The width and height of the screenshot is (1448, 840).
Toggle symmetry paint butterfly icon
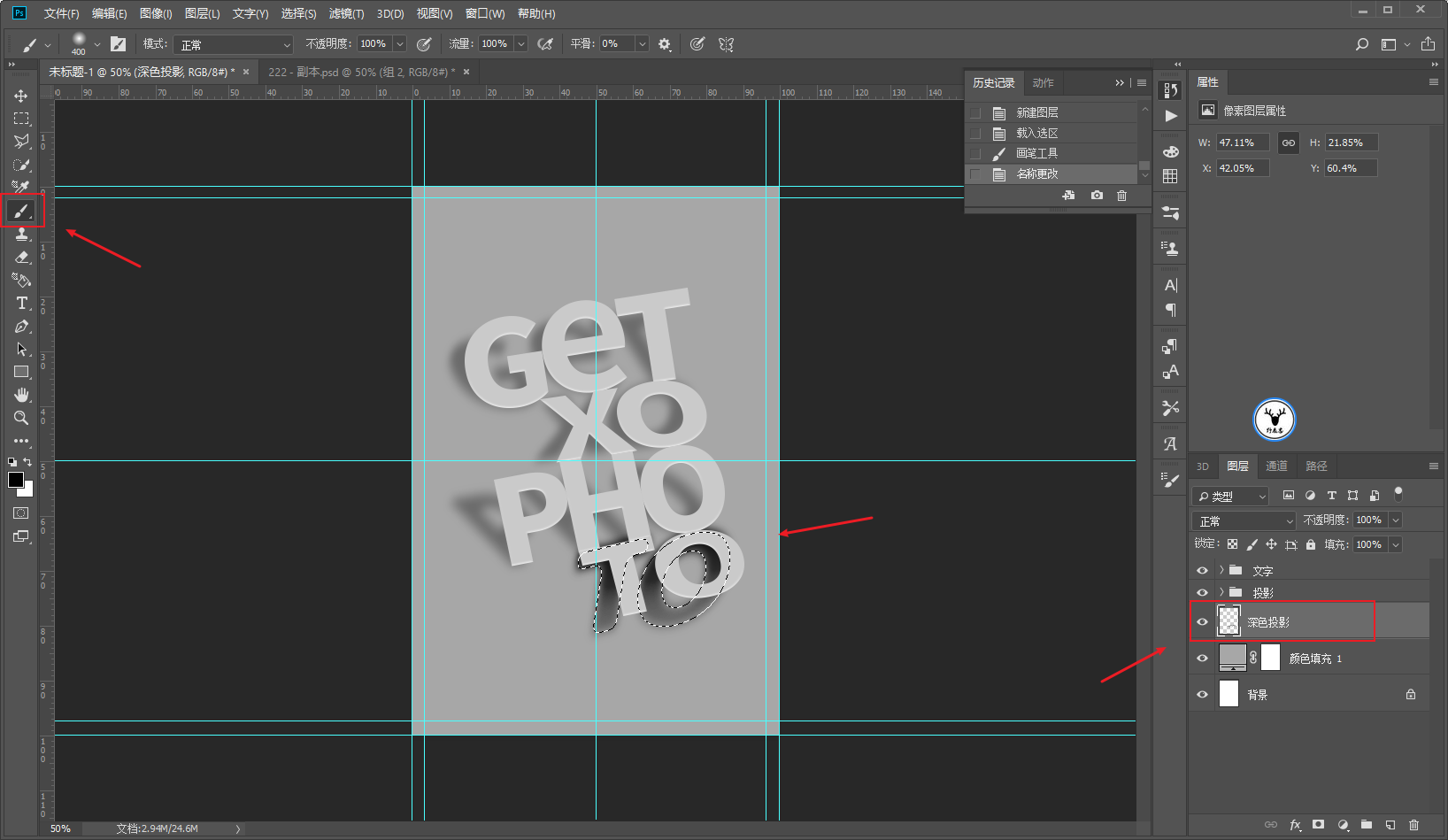click(x=726, y=44)
